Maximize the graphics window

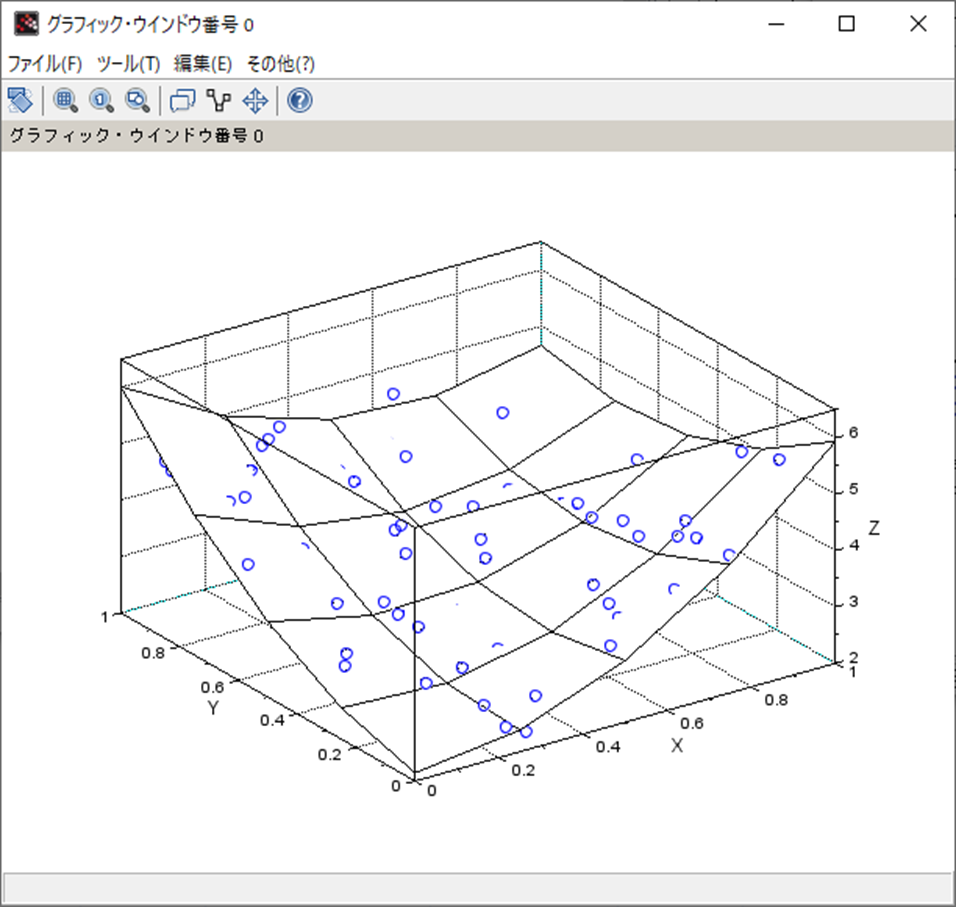846,22
